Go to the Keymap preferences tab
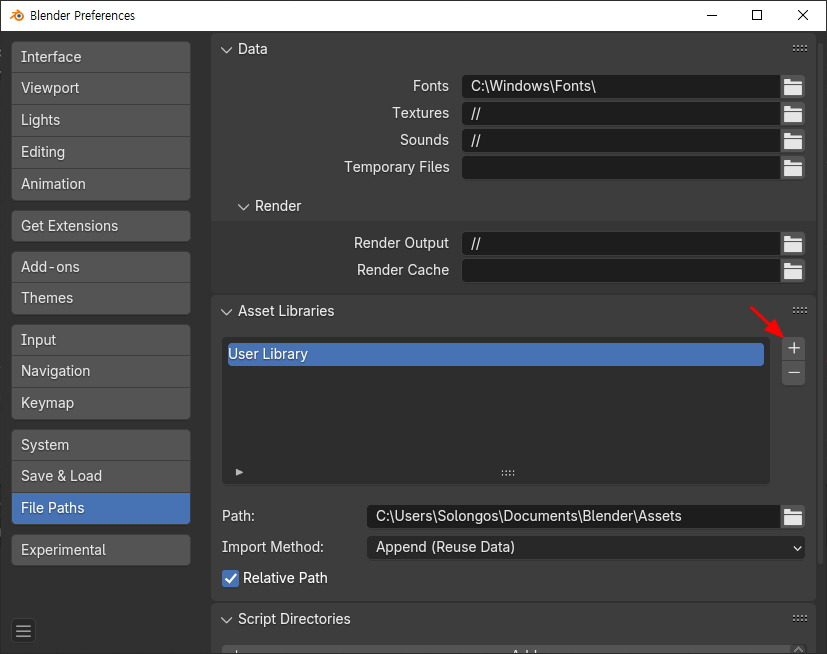This screenshot has width=827, height=654. pos(101,403)
